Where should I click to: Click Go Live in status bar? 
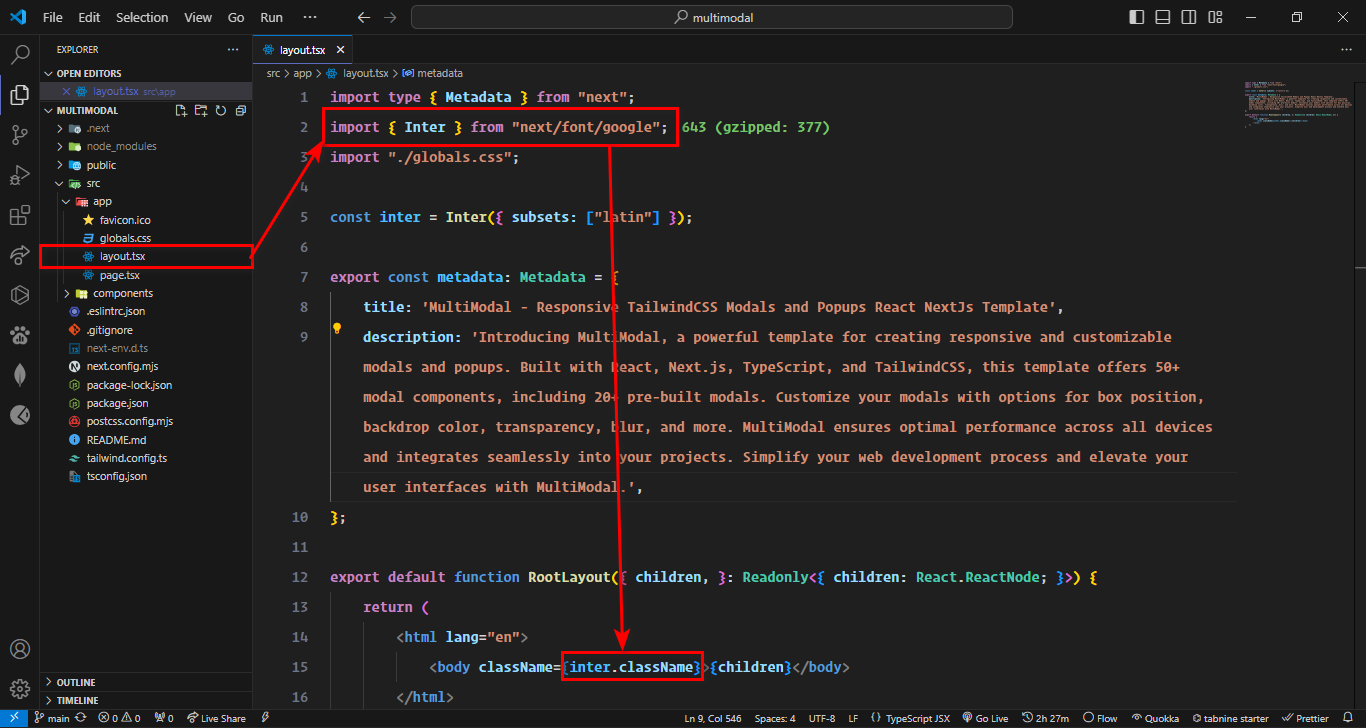click(983, 718)
